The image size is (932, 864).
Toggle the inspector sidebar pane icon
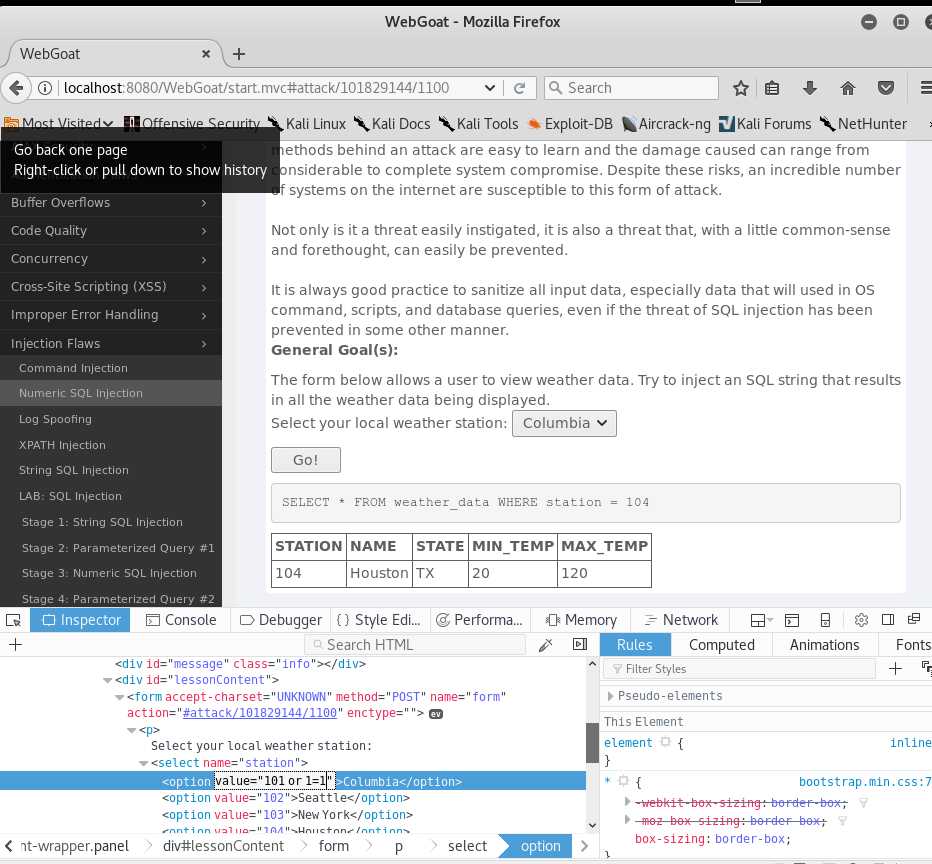pos(580,645)
